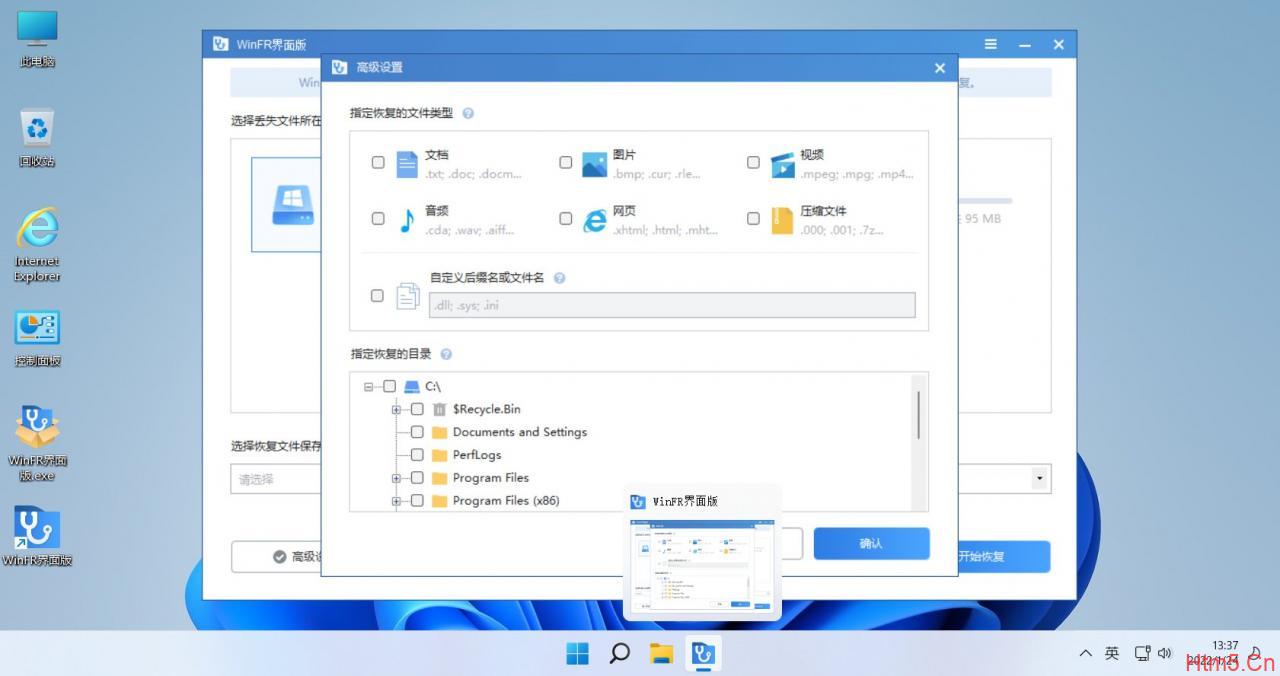Image resolution: width=1280 pixels, height=676 pixels.
Task: Click the PerfLogs folder icon
Action: [x=439, y=455]
